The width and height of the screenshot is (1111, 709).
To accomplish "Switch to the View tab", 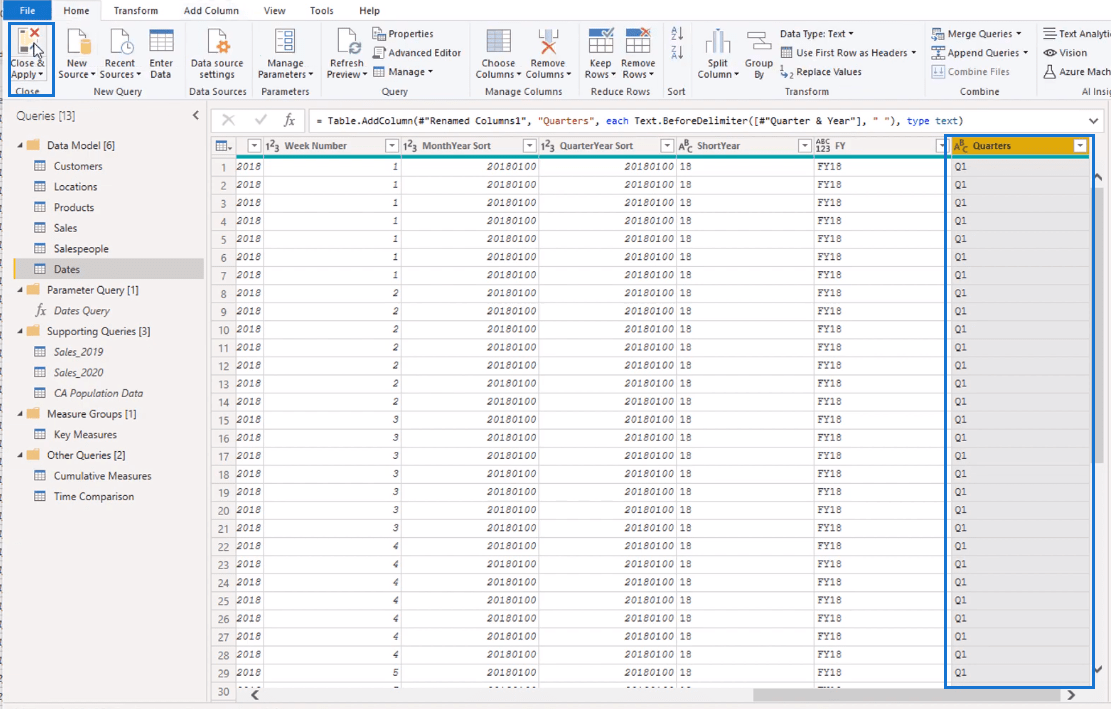I will click(274, 11).
